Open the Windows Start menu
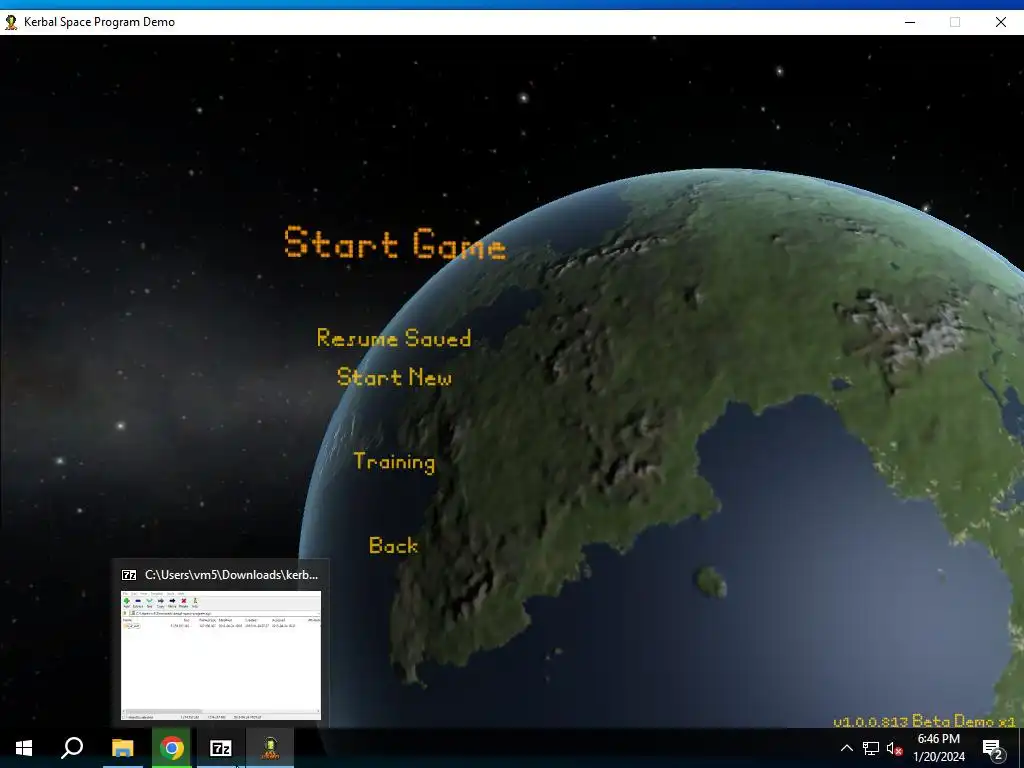The width and height of the screenshot is (1024, 768). [x=24, y=748]
